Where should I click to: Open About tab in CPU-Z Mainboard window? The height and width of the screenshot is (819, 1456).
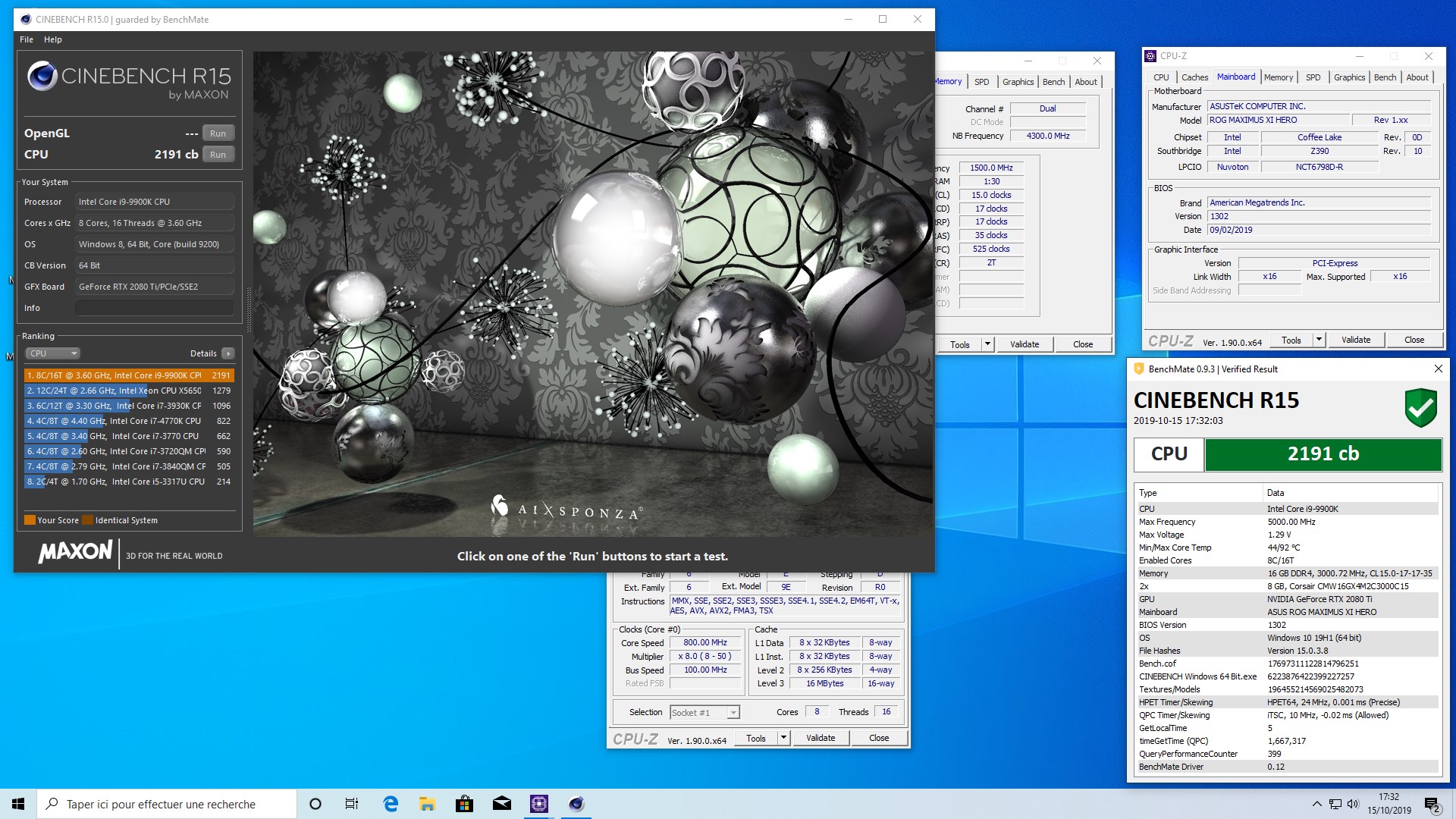[1417, 77]
